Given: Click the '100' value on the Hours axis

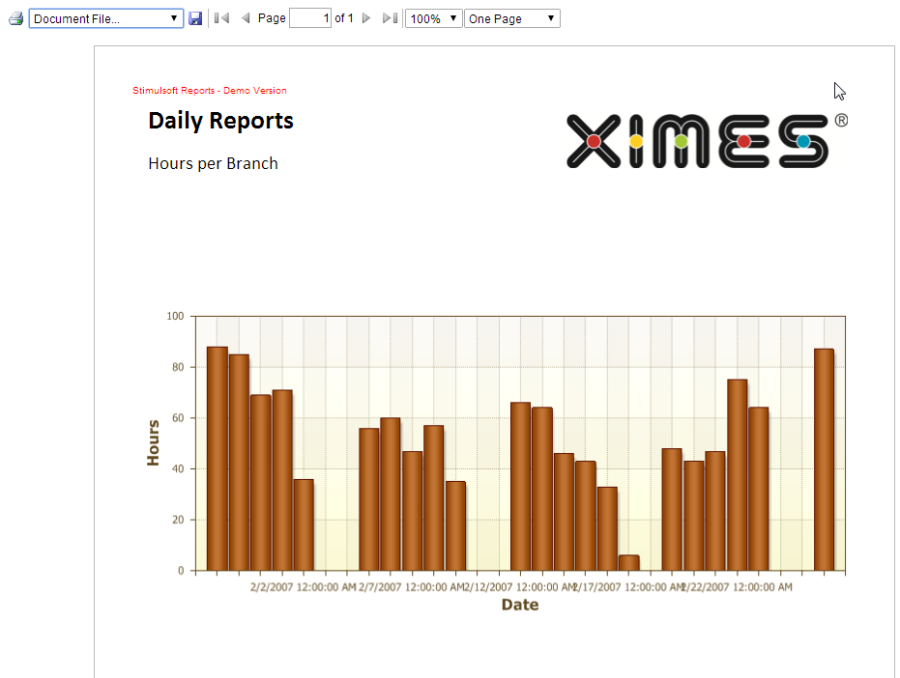Looking at the screenshot, I should coord(175,316).
